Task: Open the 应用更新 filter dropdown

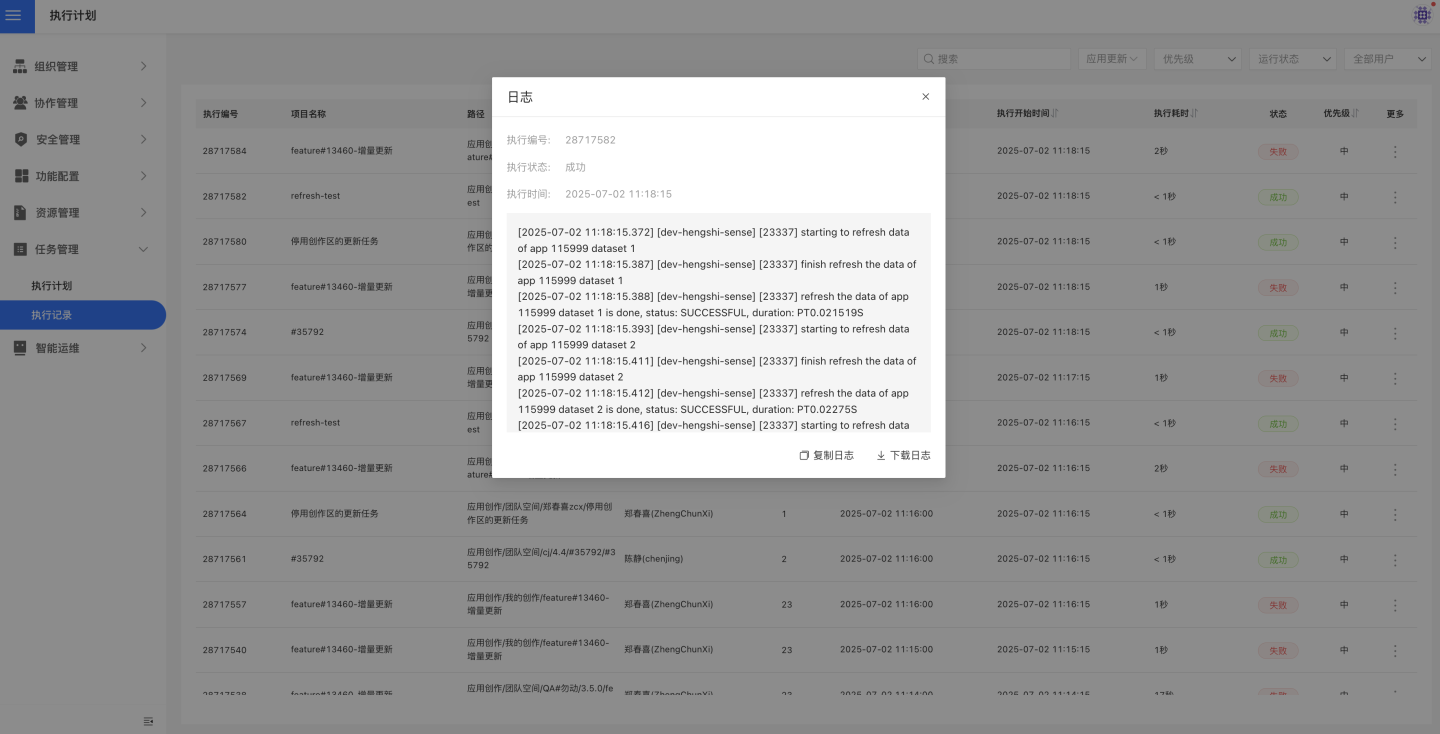Action: [x=1112, y=59]
